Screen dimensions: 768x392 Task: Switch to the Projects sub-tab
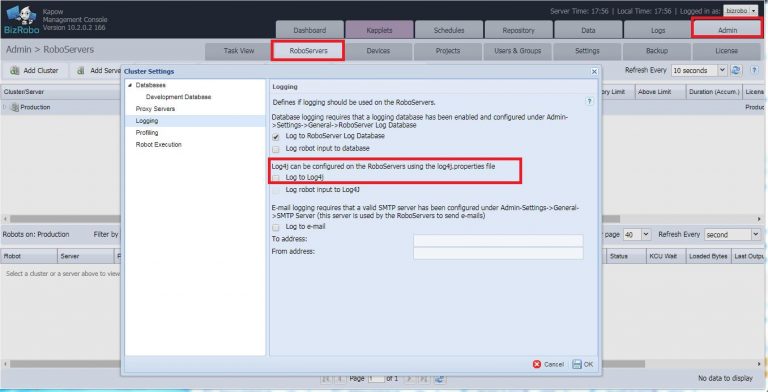(448, 51)
